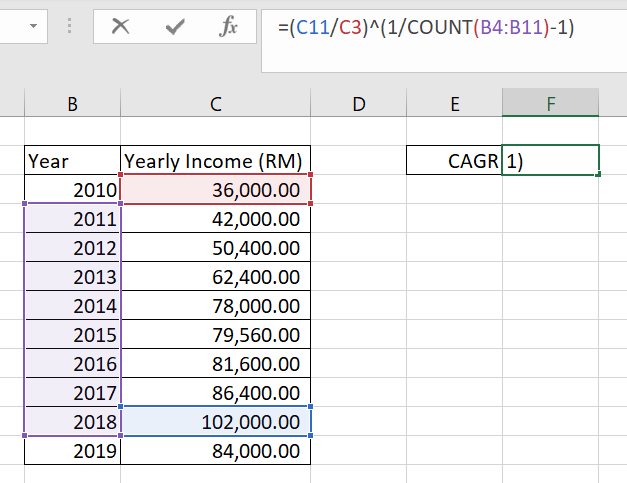The width and height of the screenshot is (627, 483).
Task: Expand the Name Box dropdown arrow
Action: coord(34,26)
